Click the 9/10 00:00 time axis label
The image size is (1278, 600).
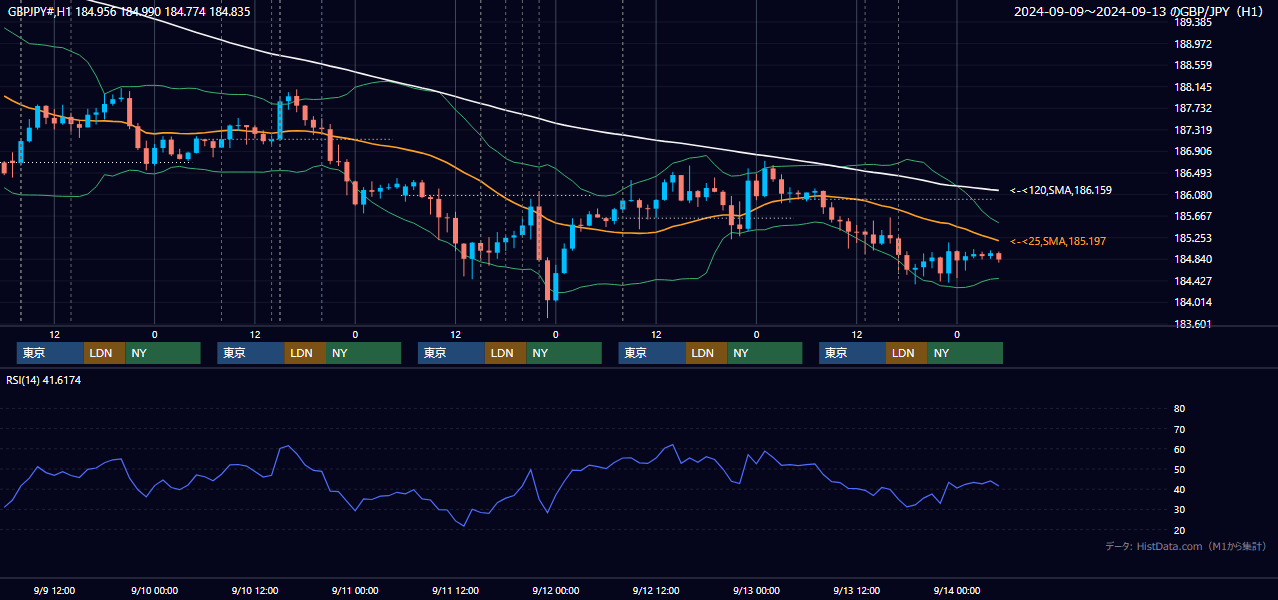pyautogui.click(x=154, y=590)
